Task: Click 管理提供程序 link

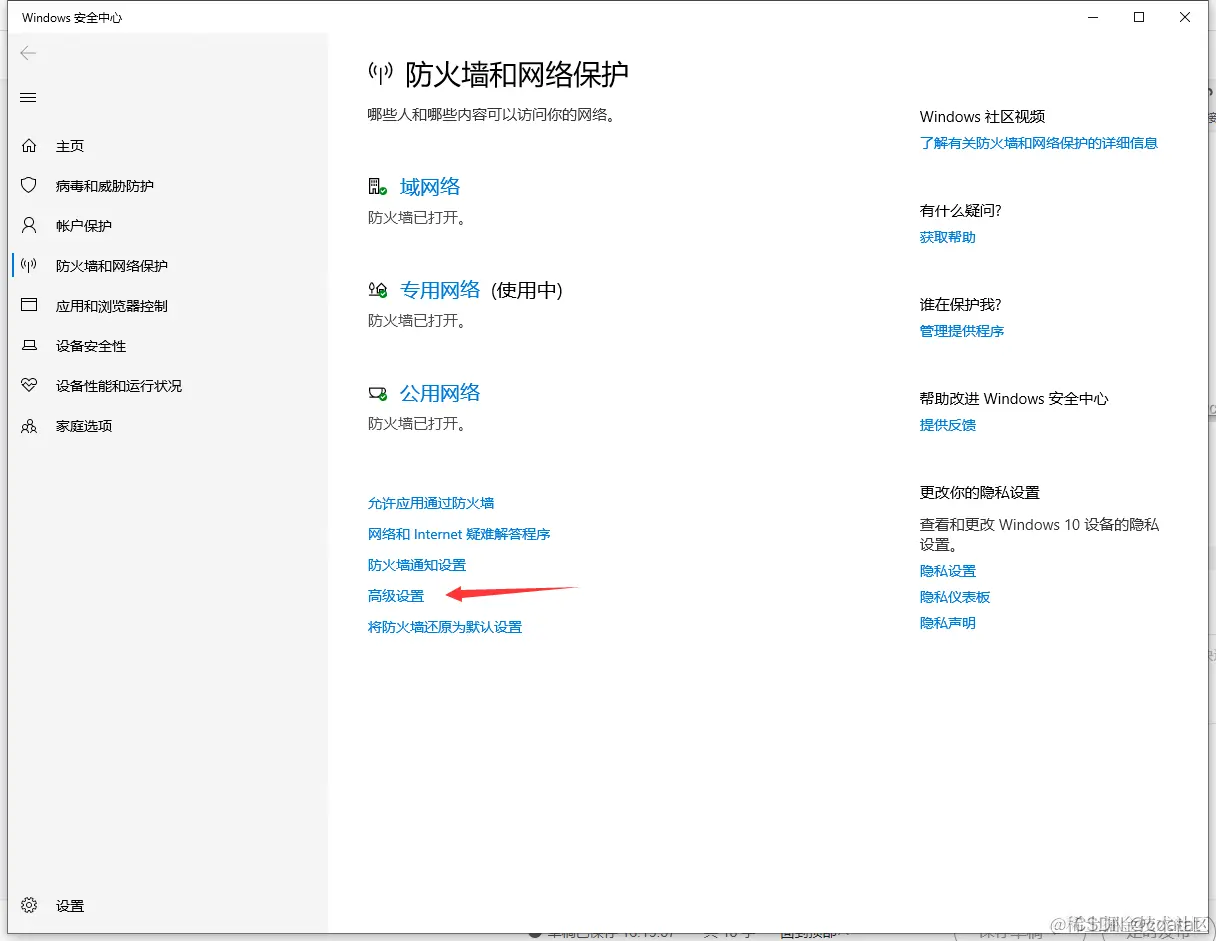Action: 962,331
